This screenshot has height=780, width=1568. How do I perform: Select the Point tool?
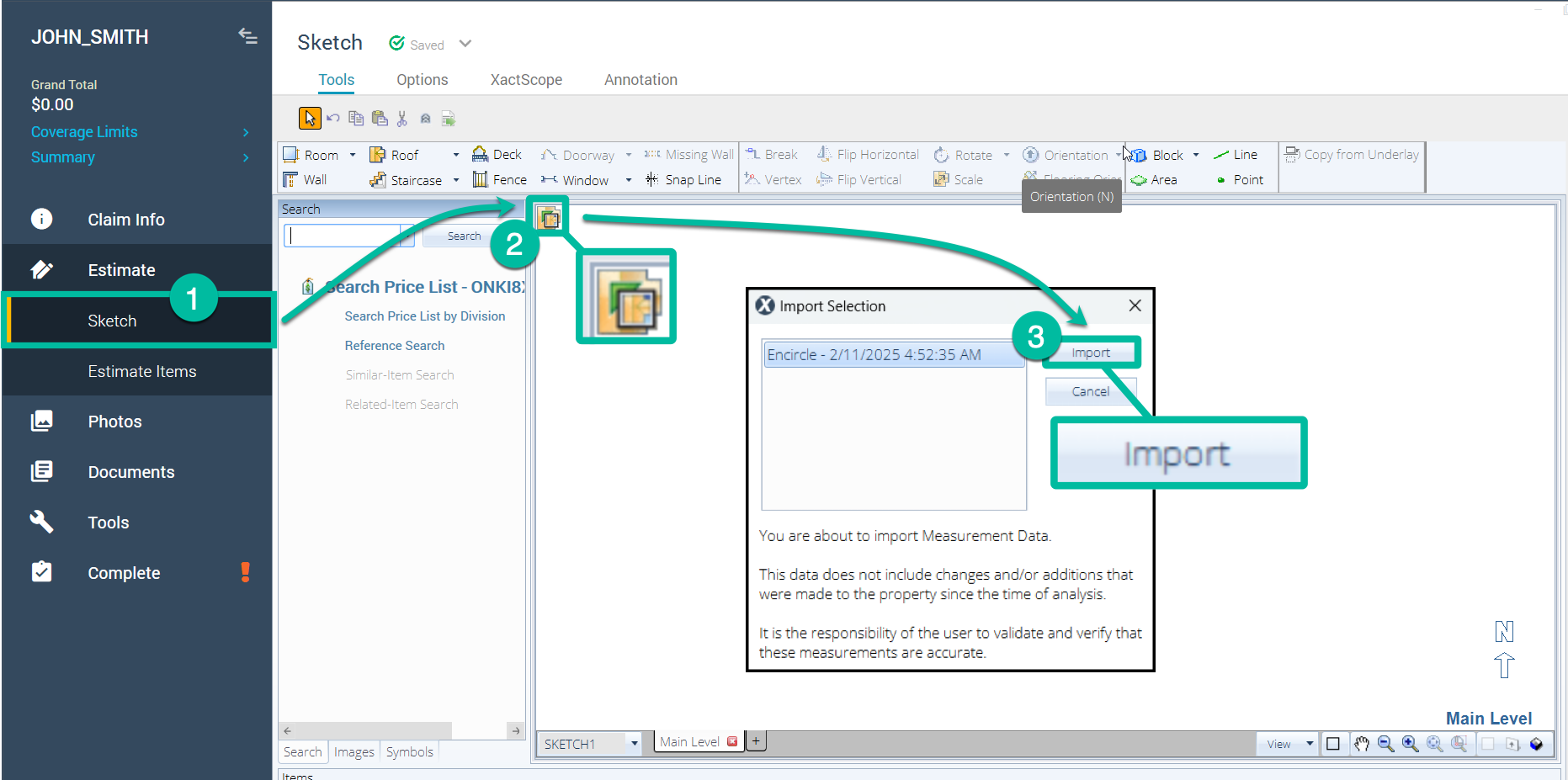[x=1240, y=179]
